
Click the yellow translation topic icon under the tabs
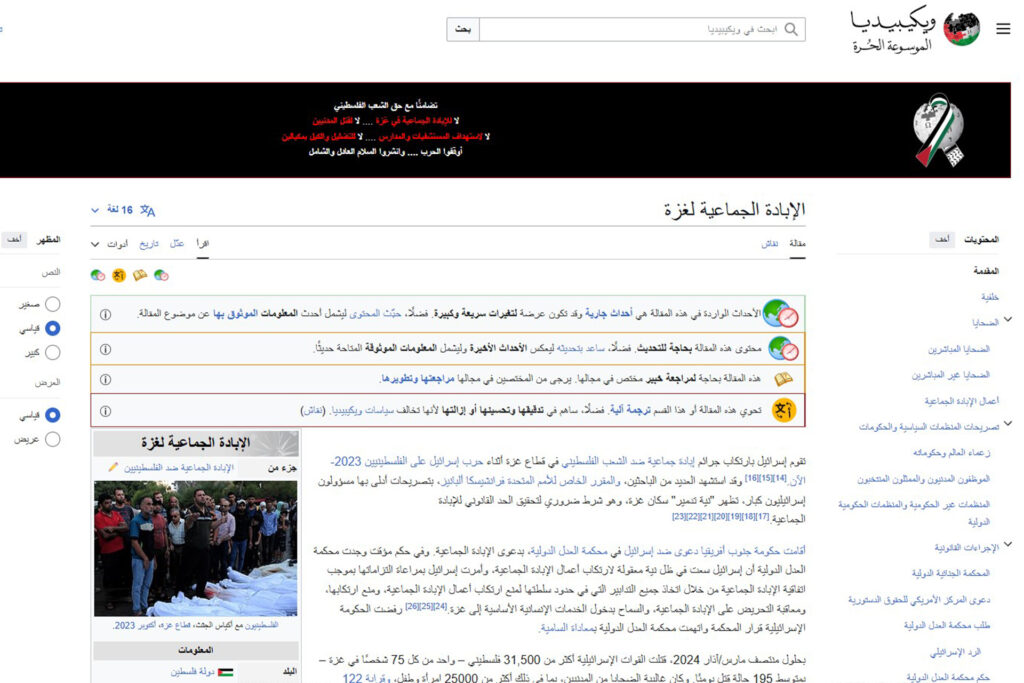click(118, 275)
